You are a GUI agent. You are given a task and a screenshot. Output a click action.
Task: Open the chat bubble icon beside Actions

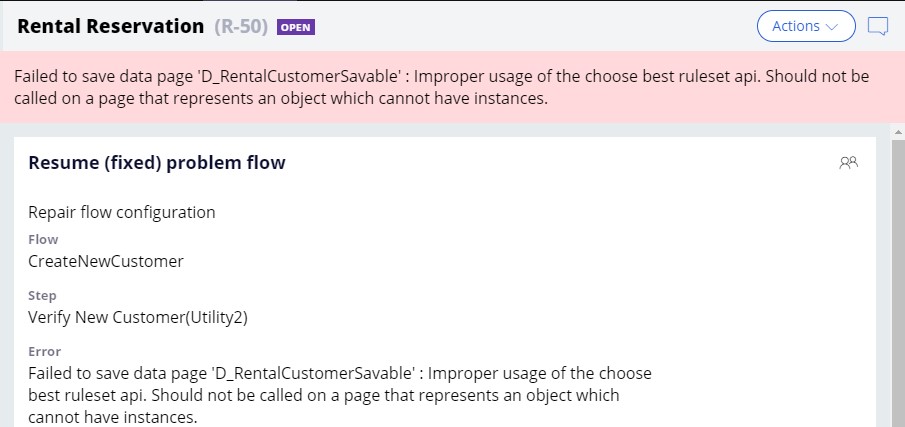coord(878,26)
